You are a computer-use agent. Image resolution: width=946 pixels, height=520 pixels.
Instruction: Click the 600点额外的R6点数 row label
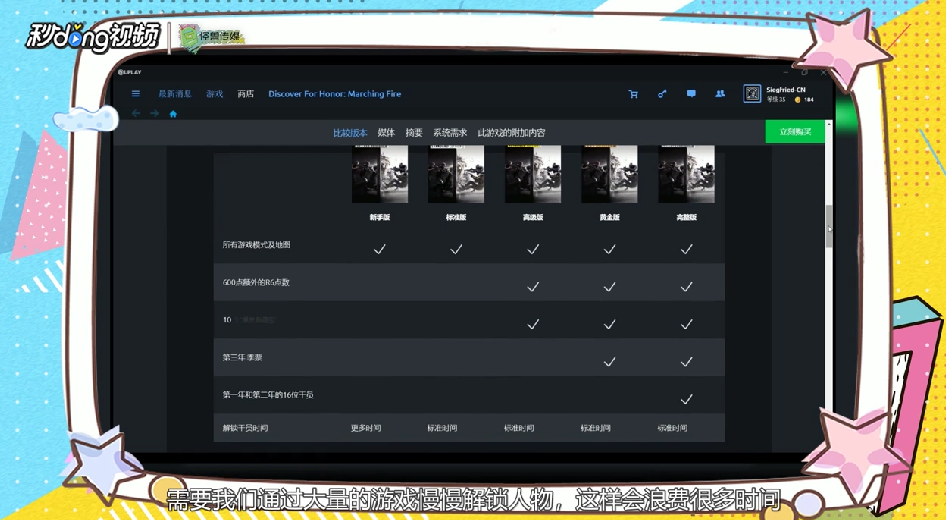pos(256,282)
